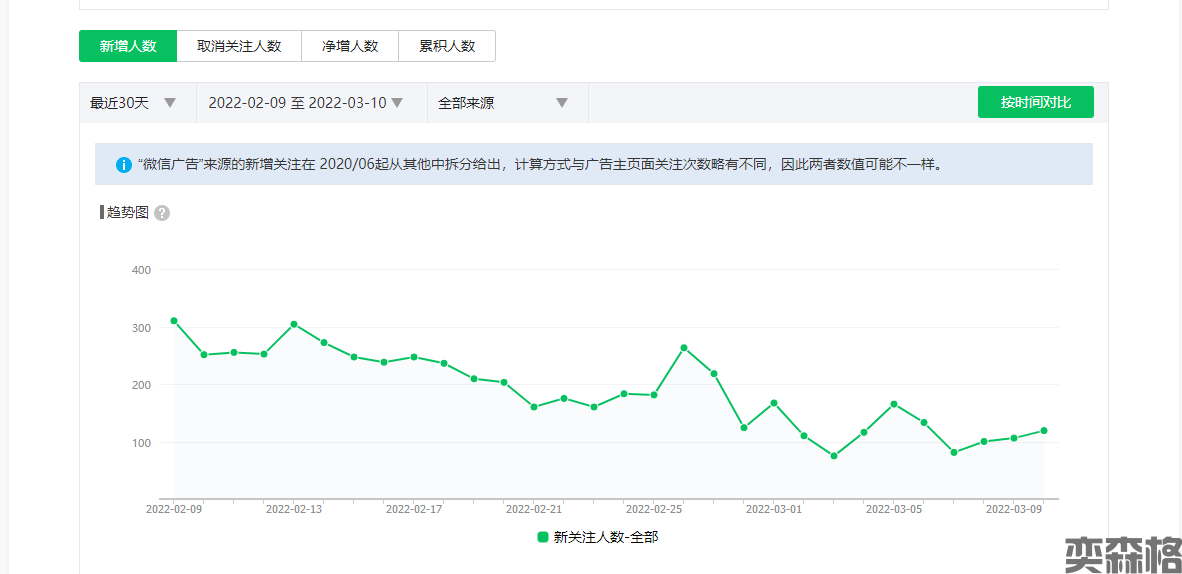This screenshot has width=1182, height=574.
Task: Click the help question mark beside 趋势图
Action: pos(162,213)
